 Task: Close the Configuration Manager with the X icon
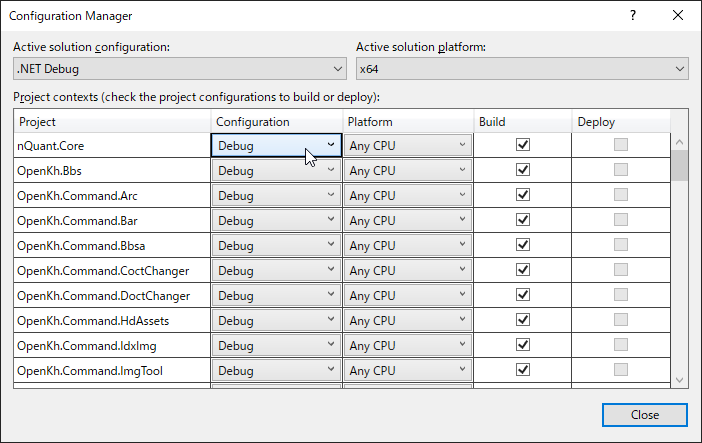pyautogui.click(x=678, y=16)
